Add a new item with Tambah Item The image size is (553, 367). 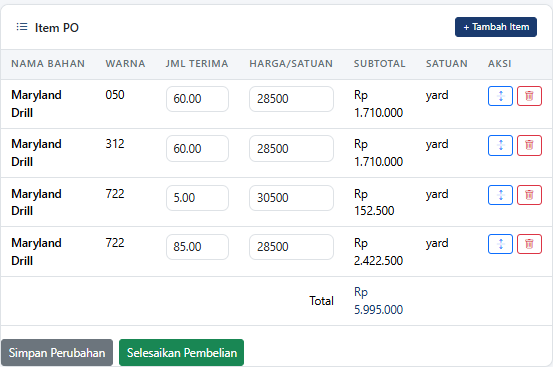[496, 27]
